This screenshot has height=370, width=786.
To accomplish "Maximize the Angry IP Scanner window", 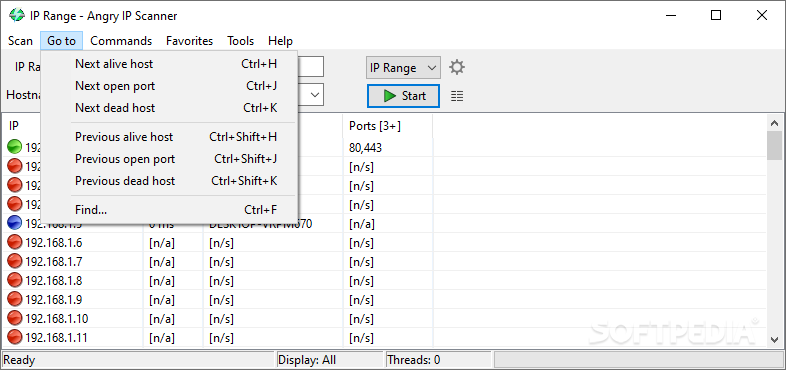I will point(716,16).
